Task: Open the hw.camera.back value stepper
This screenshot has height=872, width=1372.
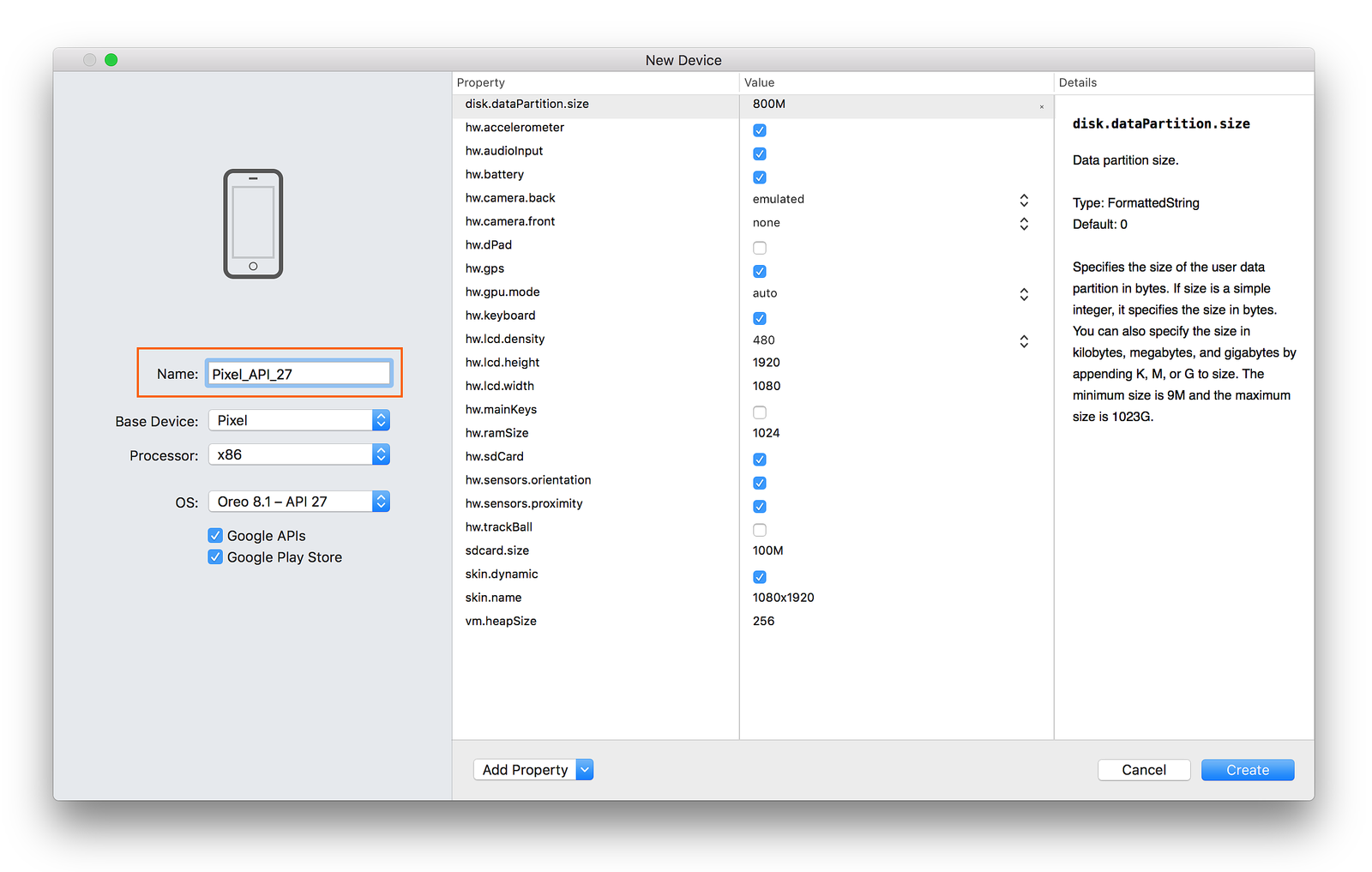Action: point(1023,200)
